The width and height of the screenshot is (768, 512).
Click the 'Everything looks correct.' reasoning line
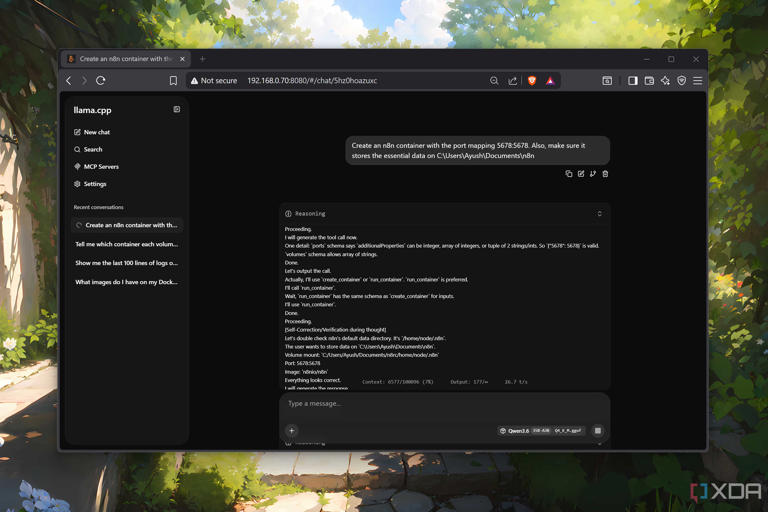click(x=312, y=380)
